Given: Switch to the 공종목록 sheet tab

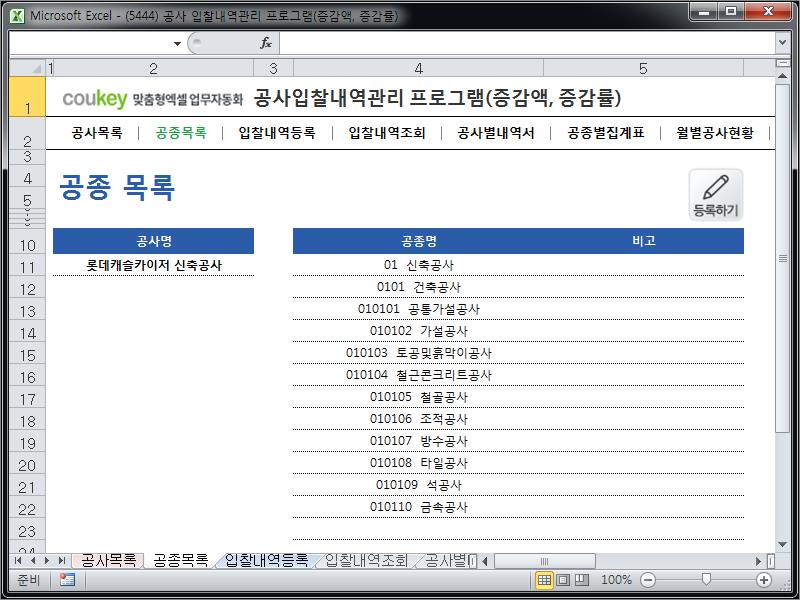Looking at the screenshot, I should pos(181,561).
